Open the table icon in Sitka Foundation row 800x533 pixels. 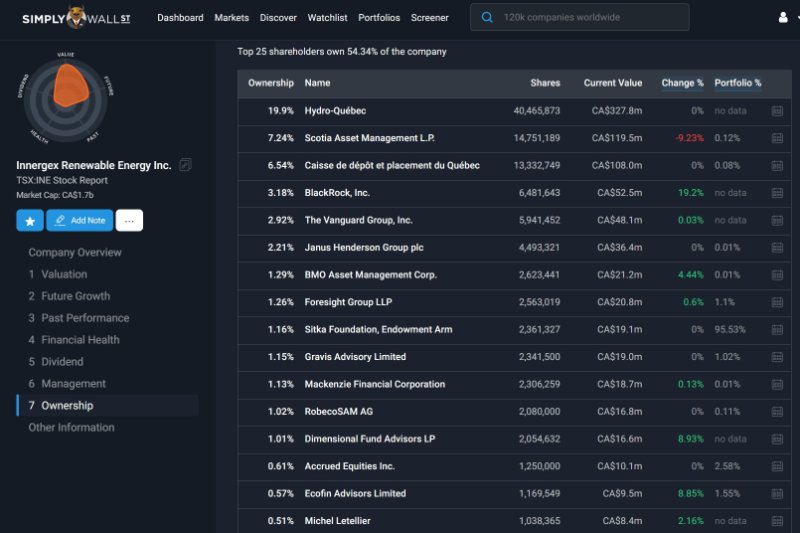pos(777,329)
